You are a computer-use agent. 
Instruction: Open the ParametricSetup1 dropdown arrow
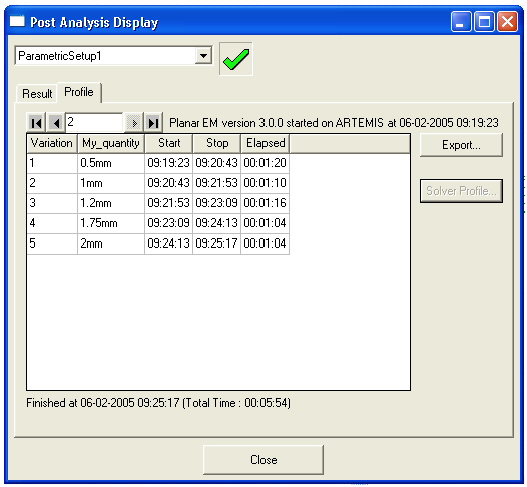(203, 55)
